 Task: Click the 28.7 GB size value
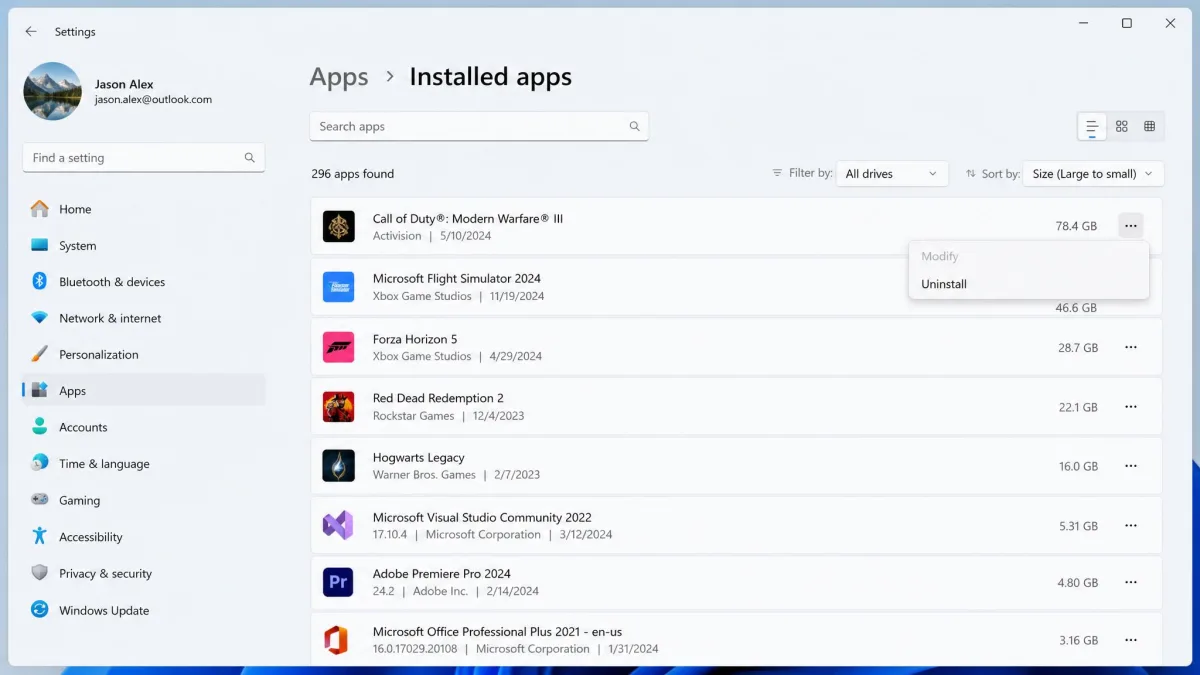pos(1078,348)
